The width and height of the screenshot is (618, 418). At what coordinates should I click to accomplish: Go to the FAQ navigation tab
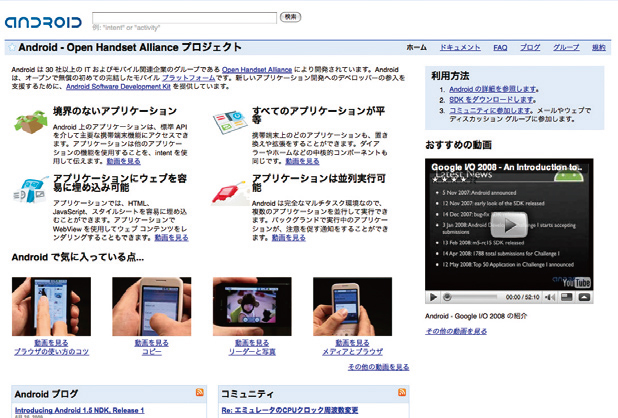[x=500, y=47]
